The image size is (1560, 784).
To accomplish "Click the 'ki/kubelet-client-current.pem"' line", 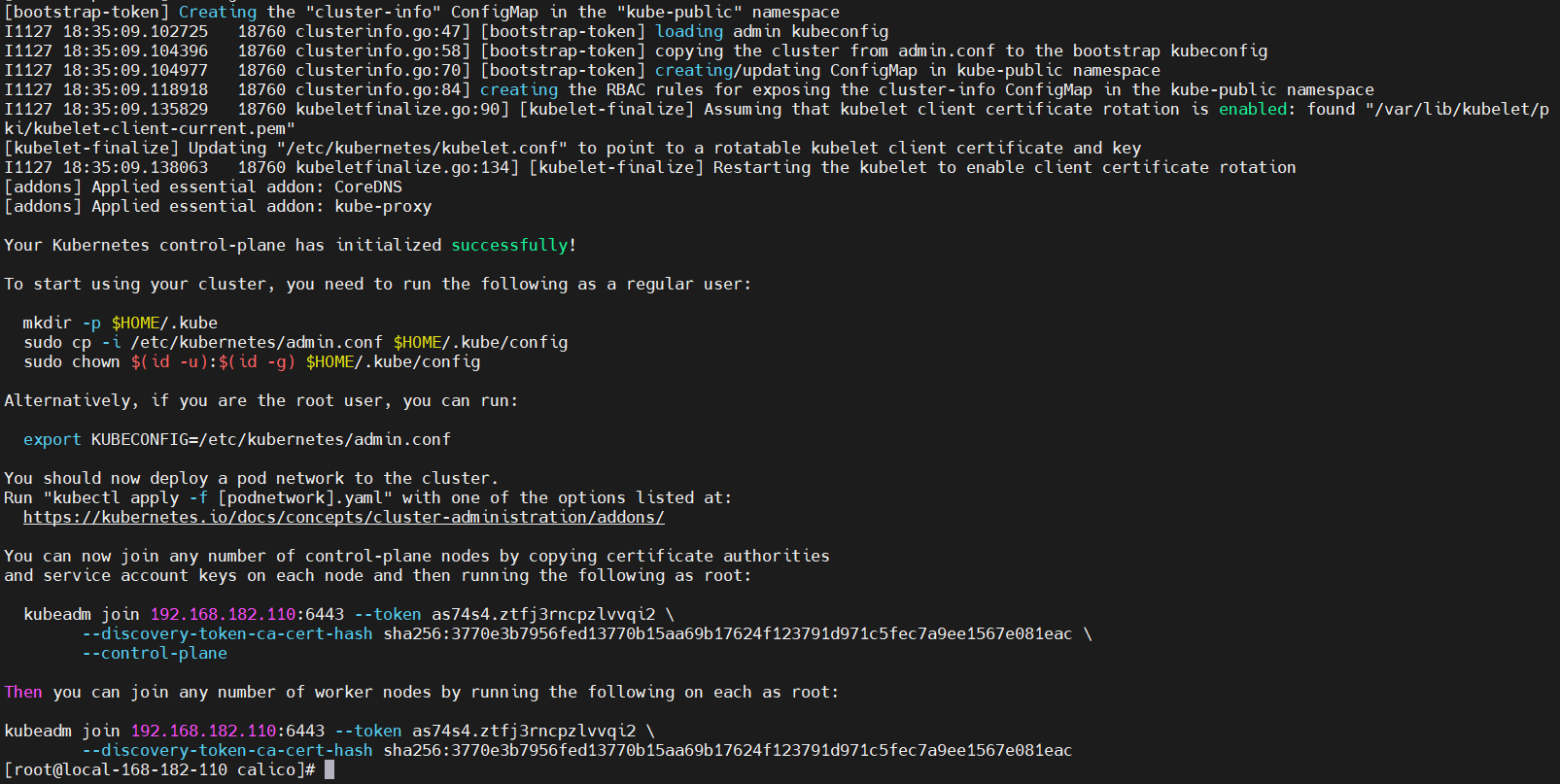I will [x=150, y=128].
